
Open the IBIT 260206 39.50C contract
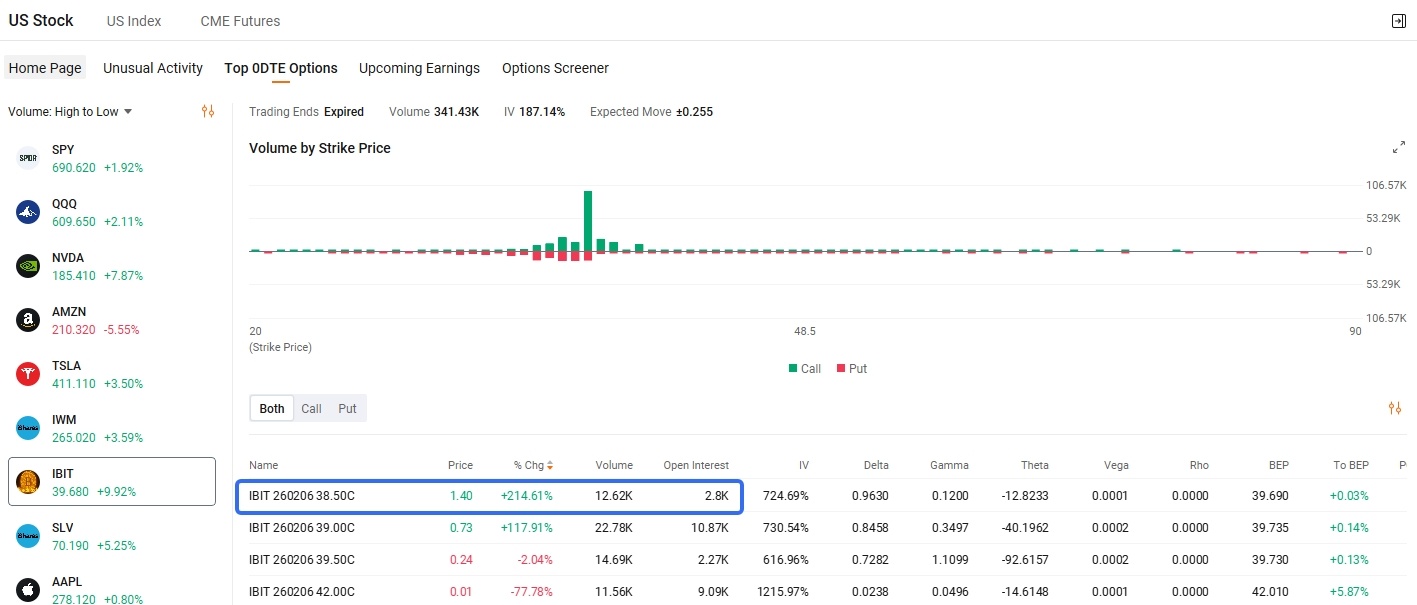[x=301, y=560]
